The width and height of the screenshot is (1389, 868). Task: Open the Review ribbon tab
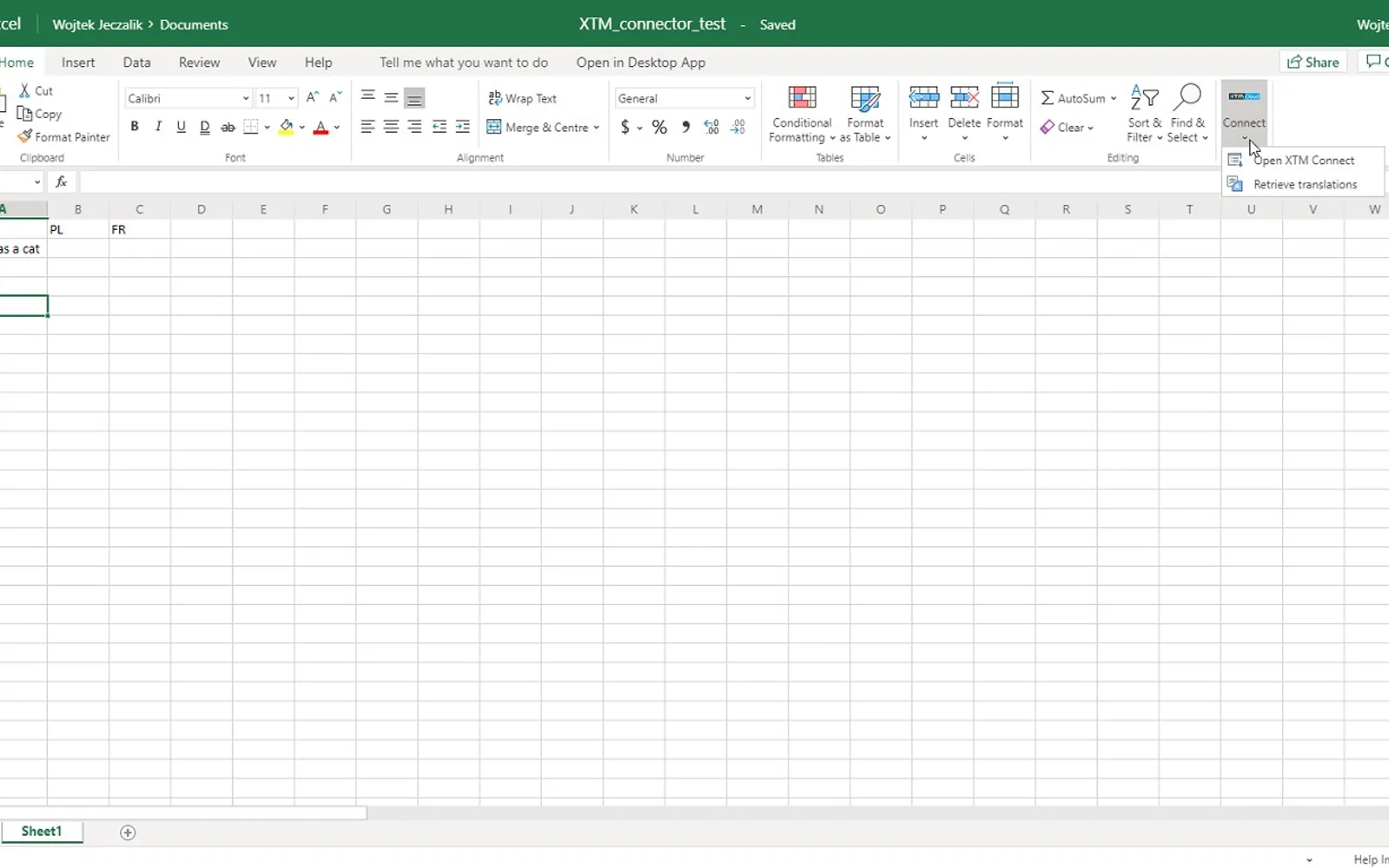click(199, 62)
